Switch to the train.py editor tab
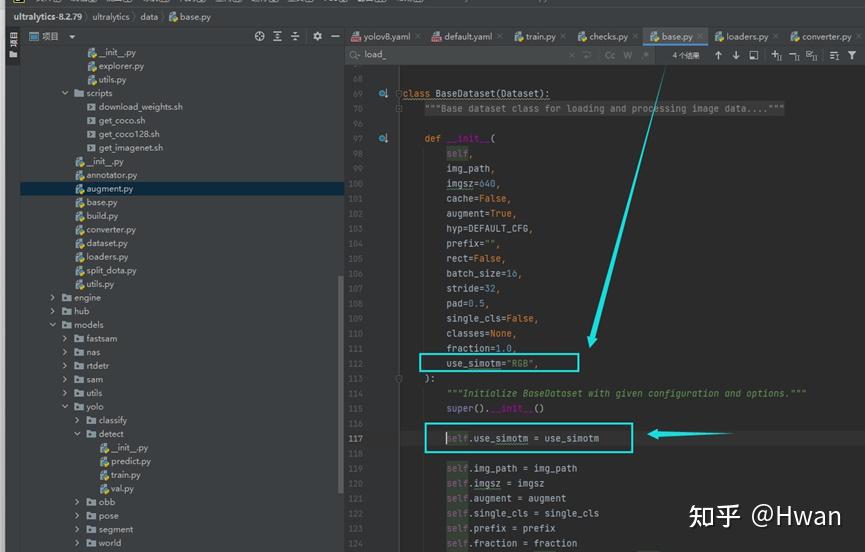 (540, 37)
